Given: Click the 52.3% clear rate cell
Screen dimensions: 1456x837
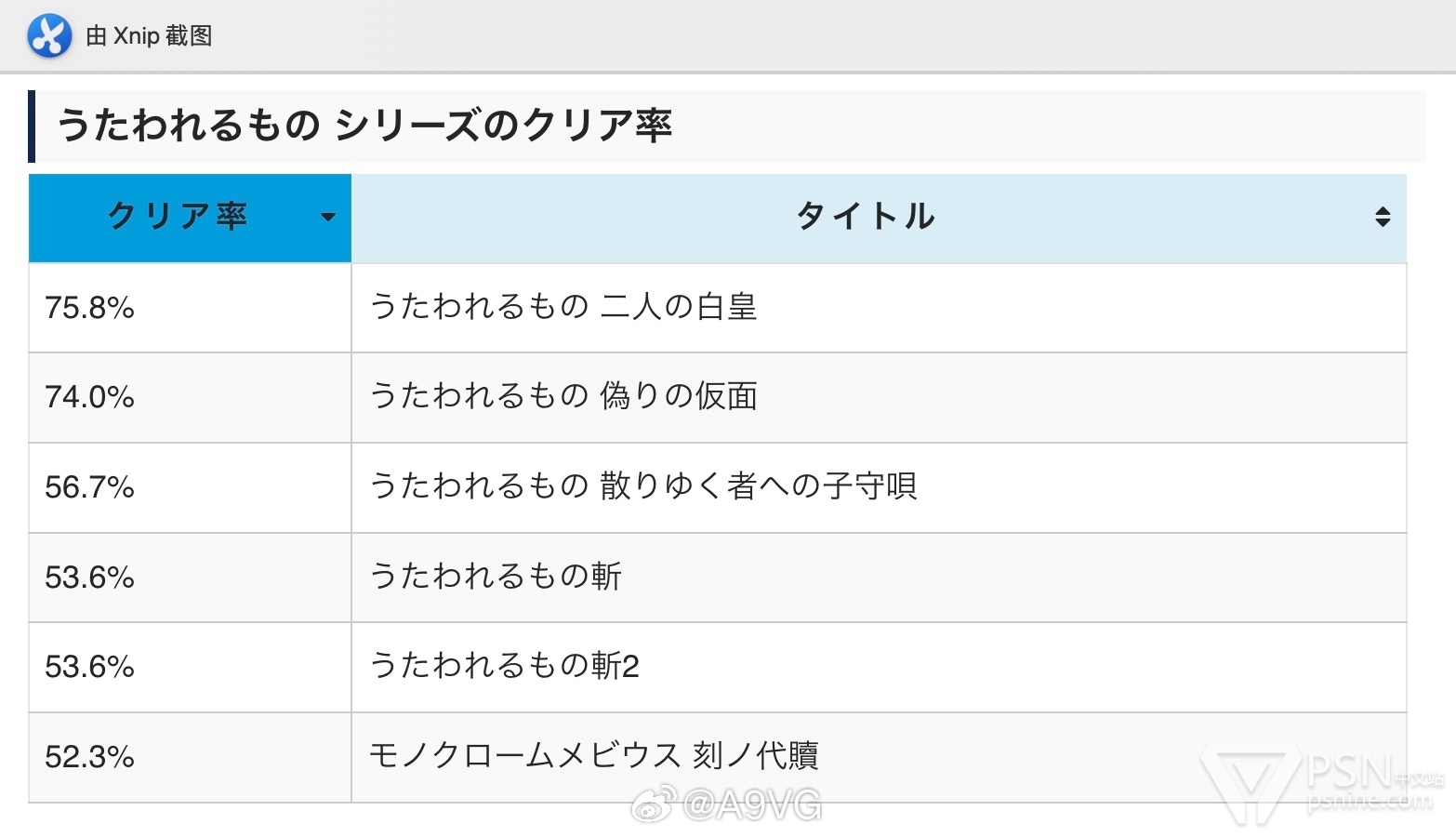Looking at the screenshot, I should pyautogui.click(x=190, y=757).
